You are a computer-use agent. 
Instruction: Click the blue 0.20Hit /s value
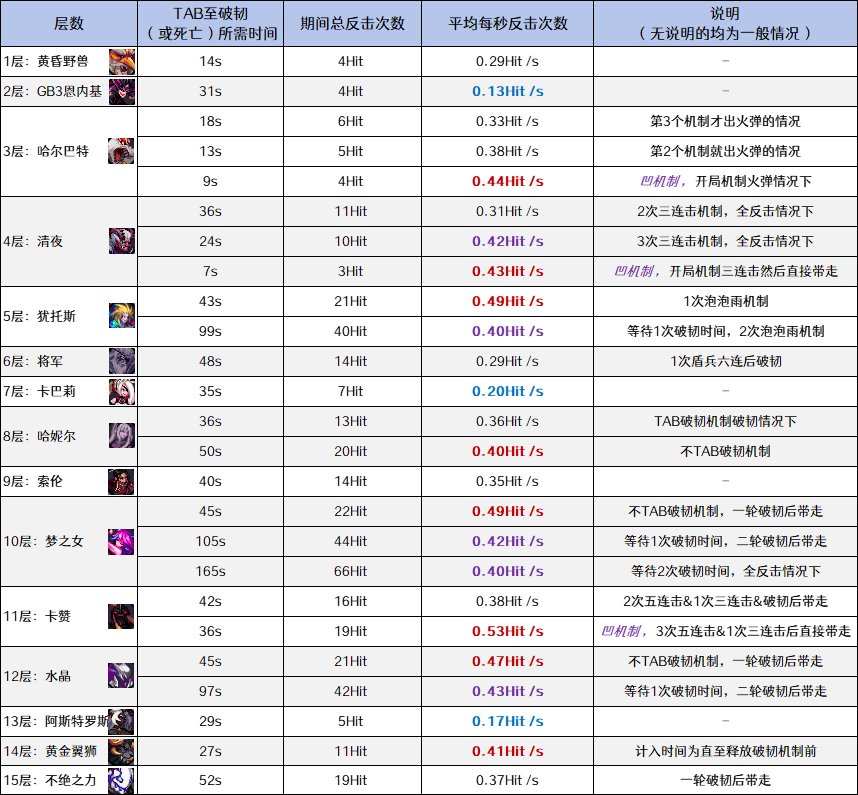507,391
